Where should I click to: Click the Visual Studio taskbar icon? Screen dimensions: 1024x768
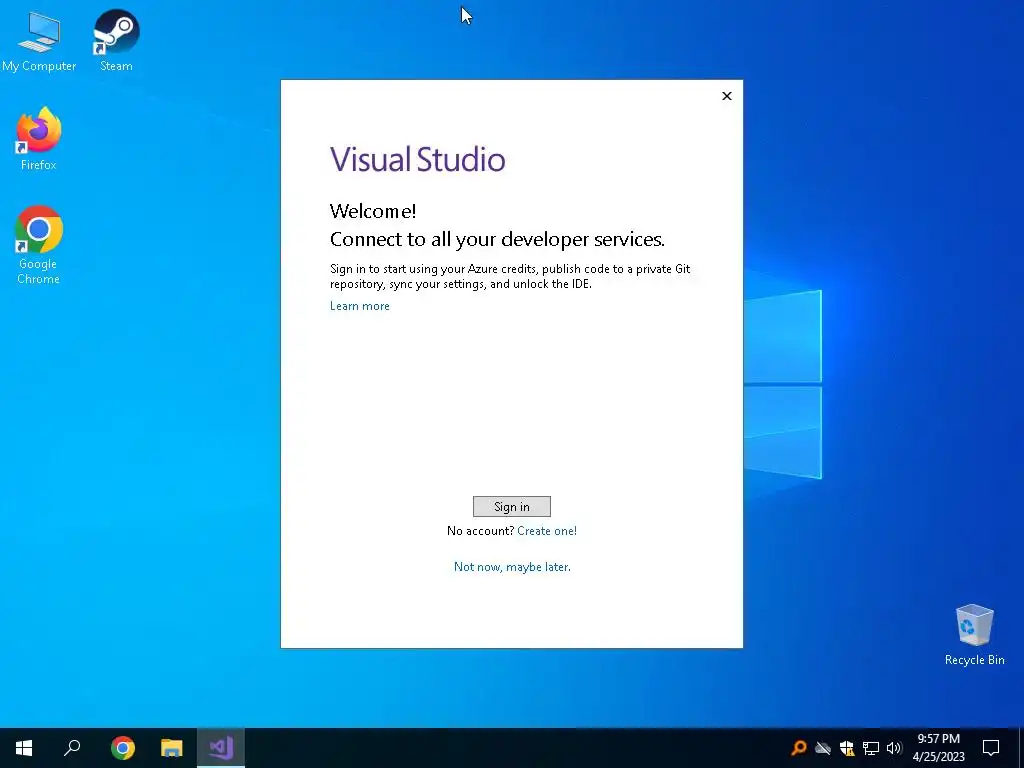(221, 748)
